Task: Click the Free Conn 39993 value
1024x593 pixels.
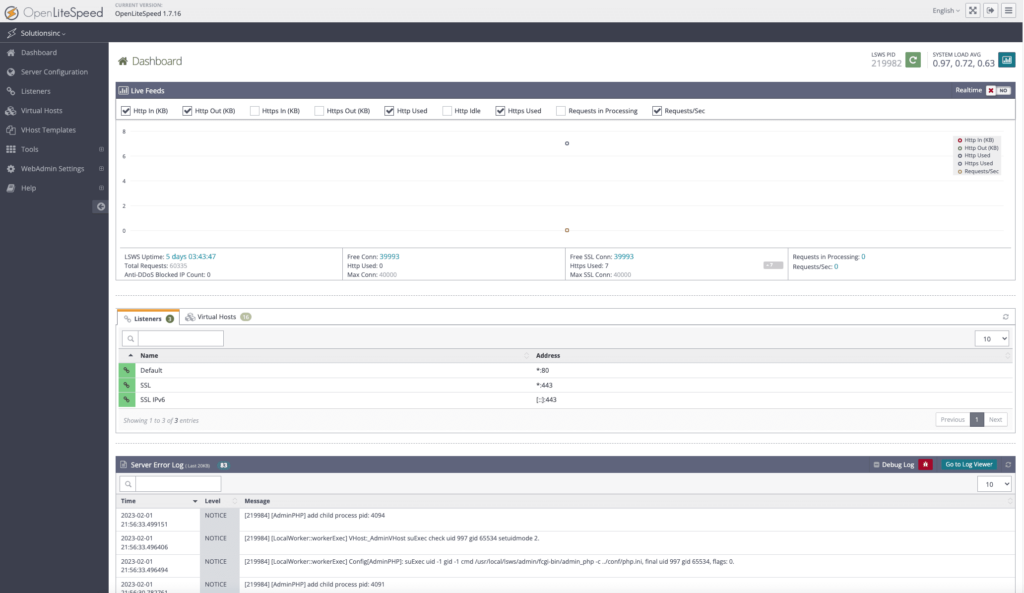Action: tap(389, 257)
